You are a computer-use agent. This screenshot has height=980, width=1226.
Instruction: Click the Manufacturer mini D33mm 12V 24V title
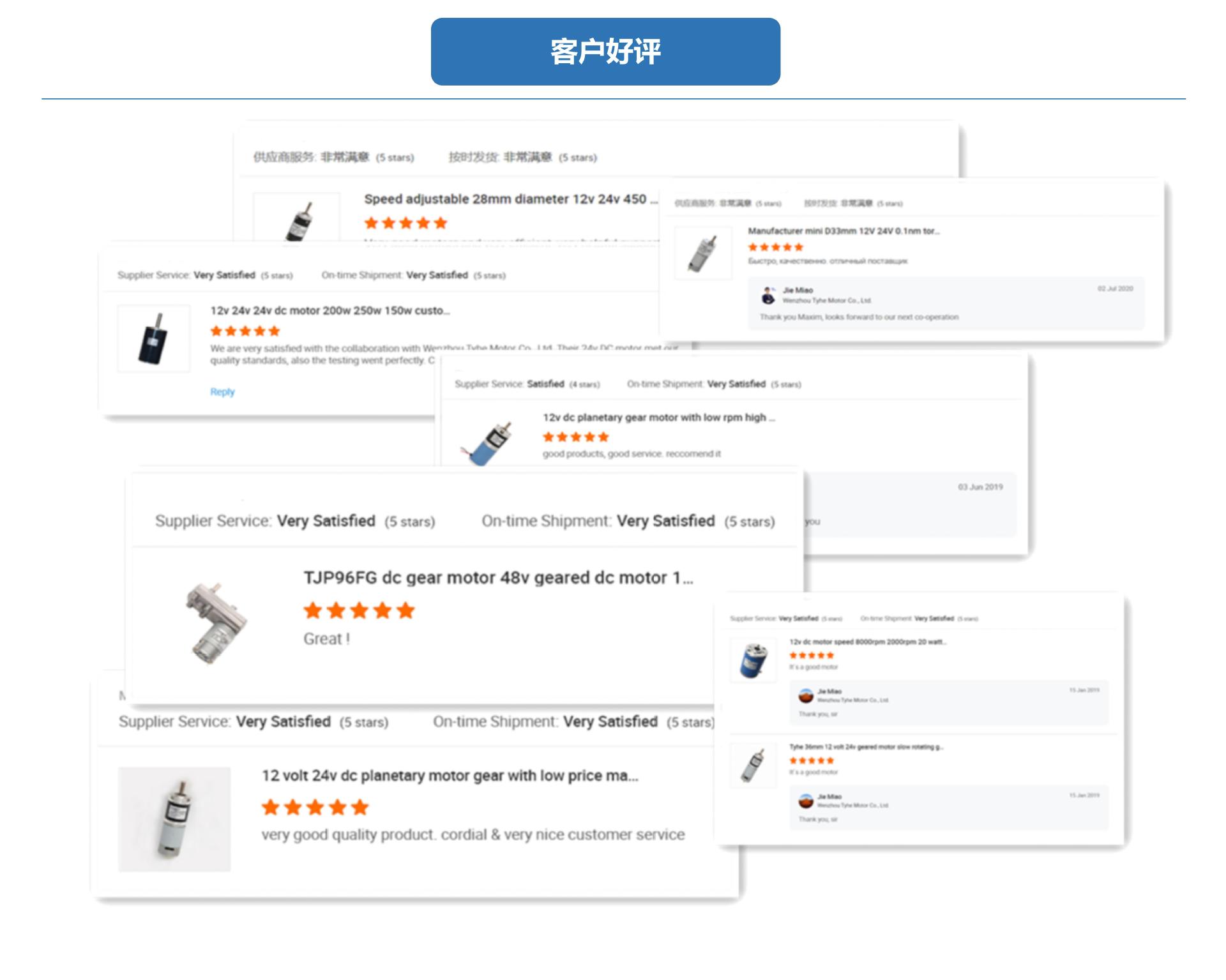pos(844,231)
